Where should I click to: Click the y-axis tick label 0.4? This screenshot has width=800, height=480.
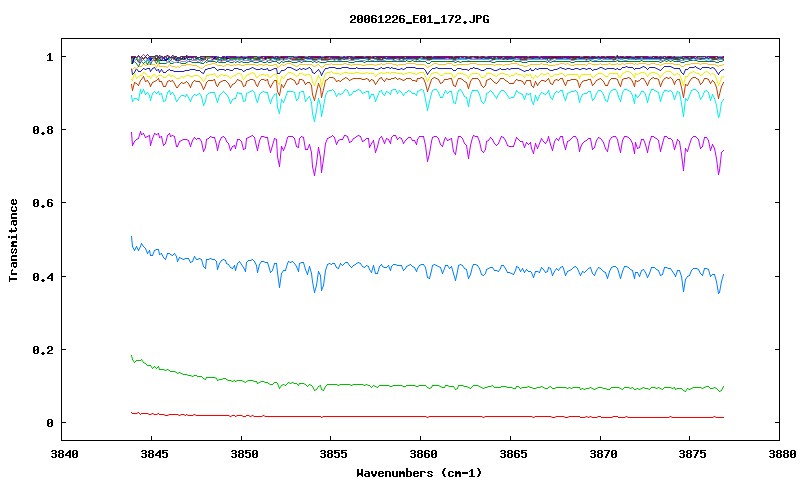pos(43,276)
